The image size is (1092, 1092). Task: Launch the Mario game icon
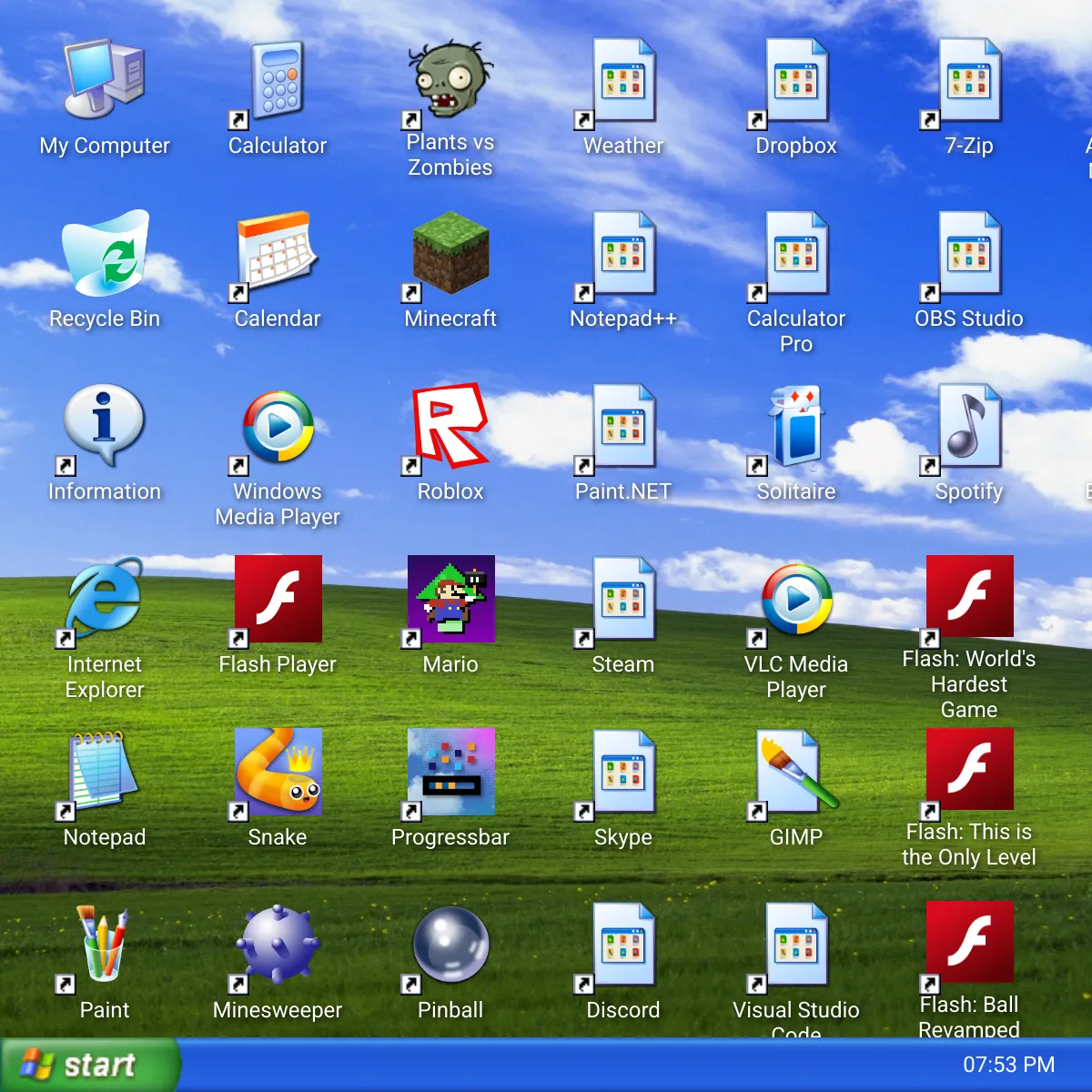pos(450,599)
